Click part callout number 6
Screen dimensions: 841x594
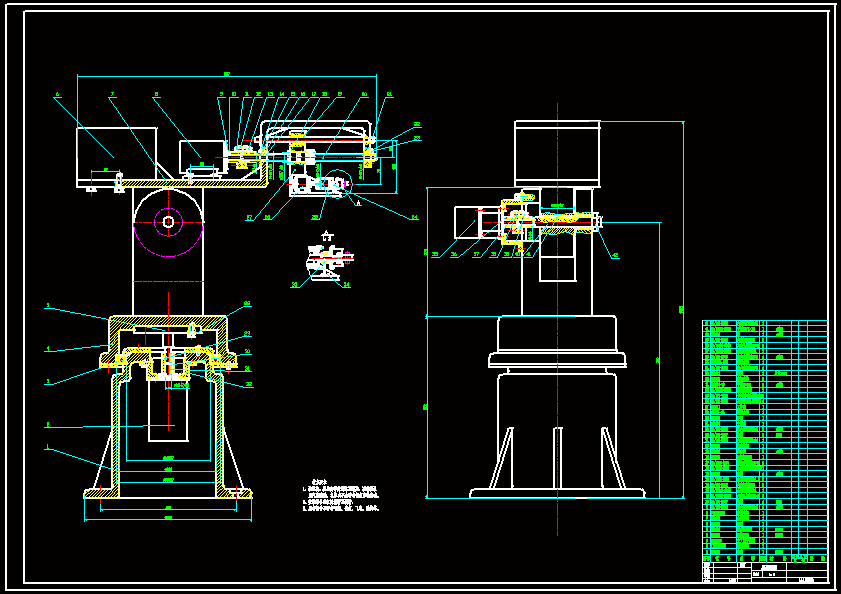point(57,94)
